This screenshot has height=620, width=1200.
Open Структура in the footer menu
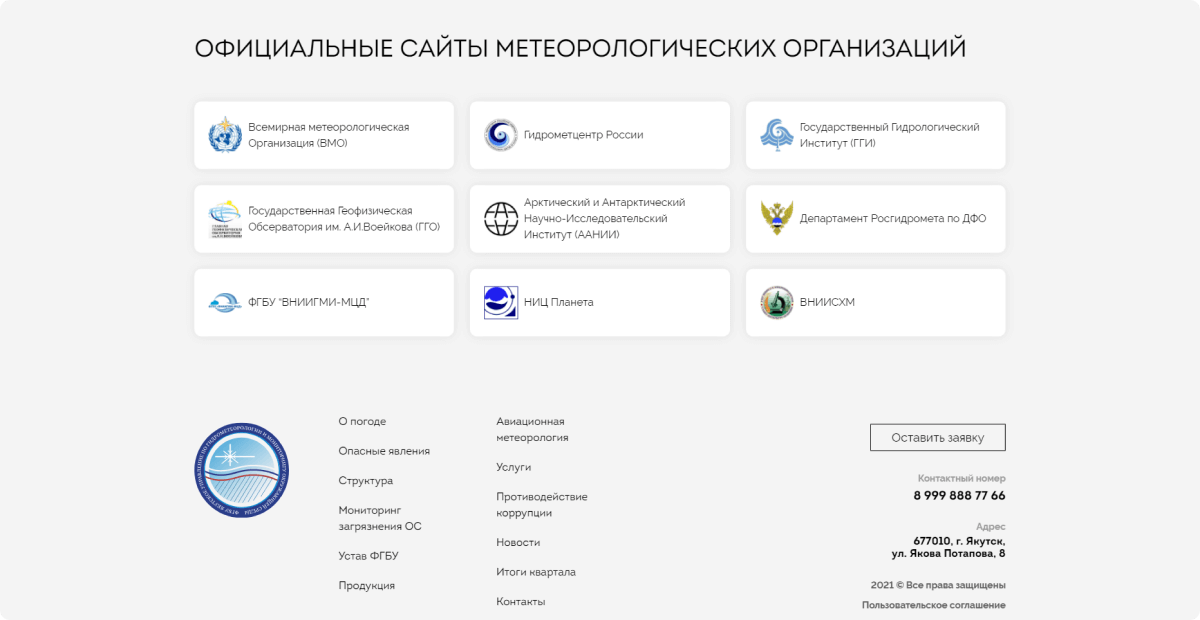(366, 481)
